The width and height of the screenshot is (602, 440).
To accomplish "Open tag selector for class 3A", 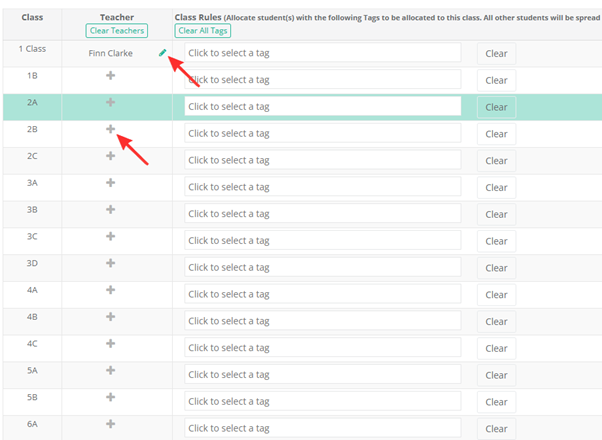I will 322,187.
